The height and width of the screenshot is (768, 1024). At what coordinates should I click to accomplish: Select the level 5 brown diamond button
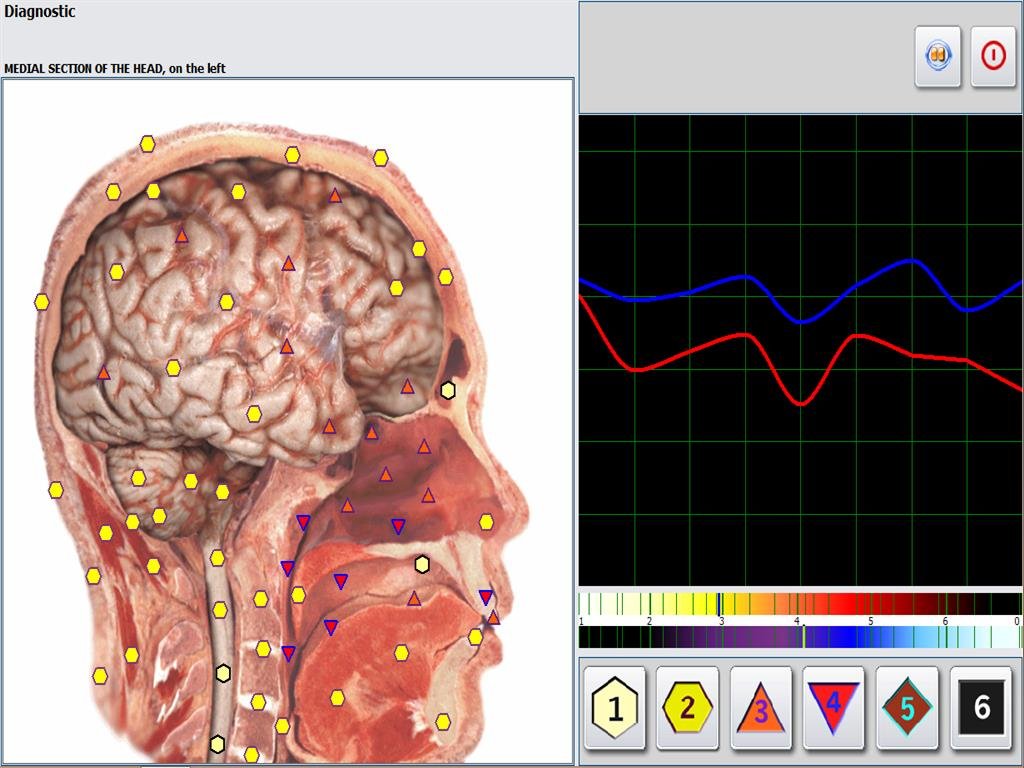click(x=907, y=708)
